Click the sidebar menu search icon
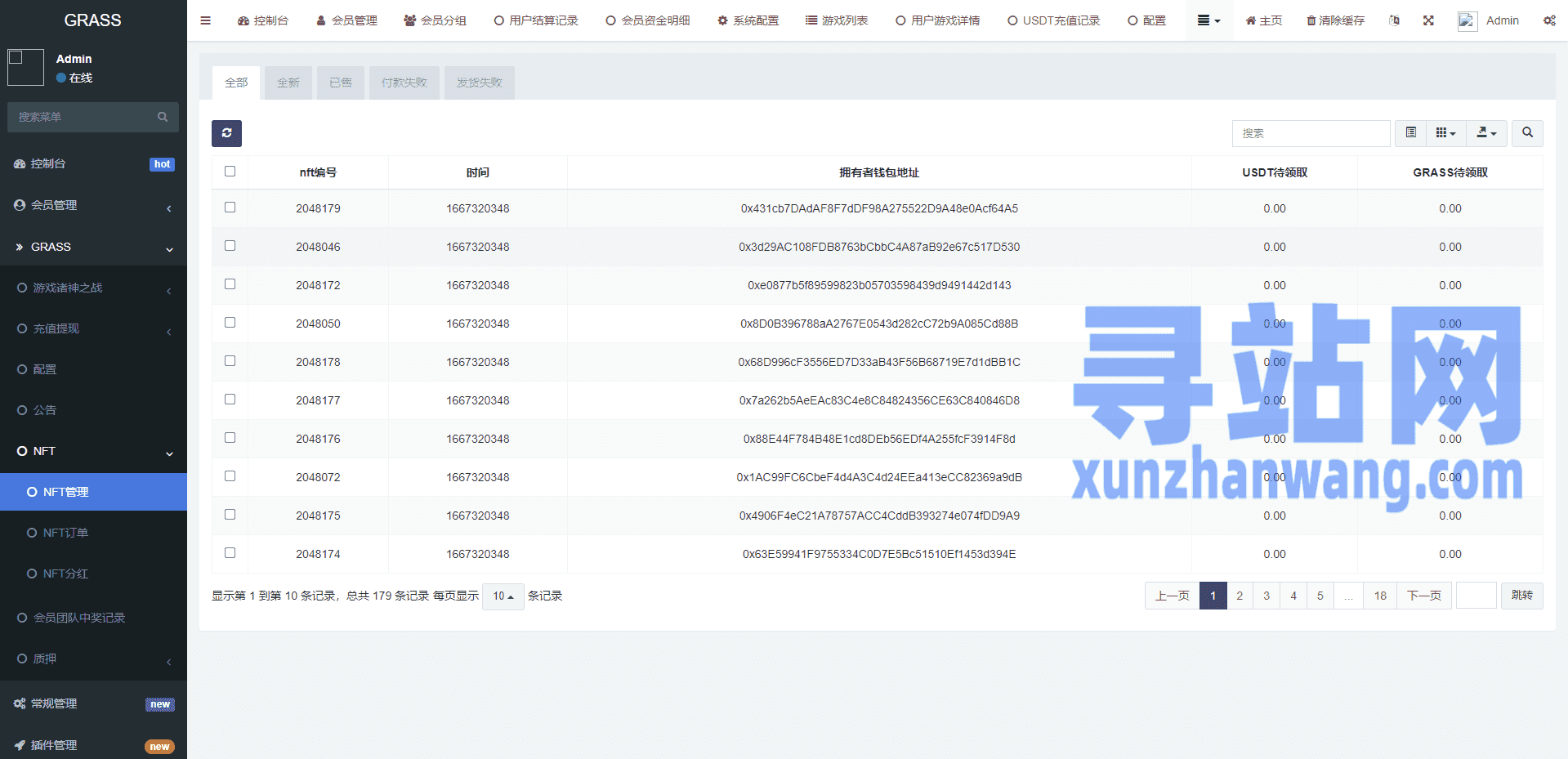 coord(163,117)
